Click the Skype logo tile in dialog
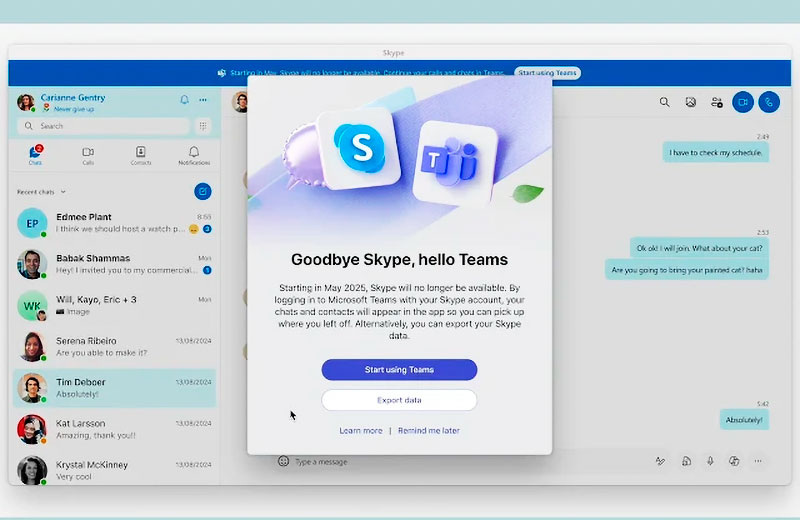This screenshot has width=800, height=520. (x=360, y=148)
